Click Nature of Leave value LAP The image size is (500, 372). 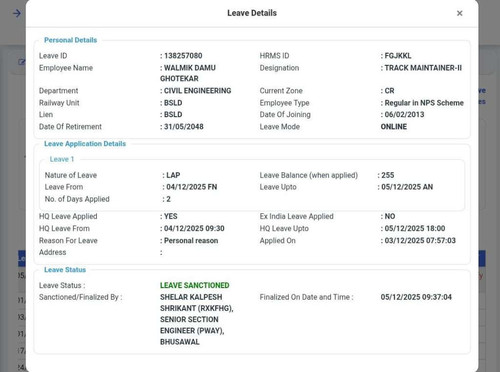pyautogui.click(x=173, y=175)
